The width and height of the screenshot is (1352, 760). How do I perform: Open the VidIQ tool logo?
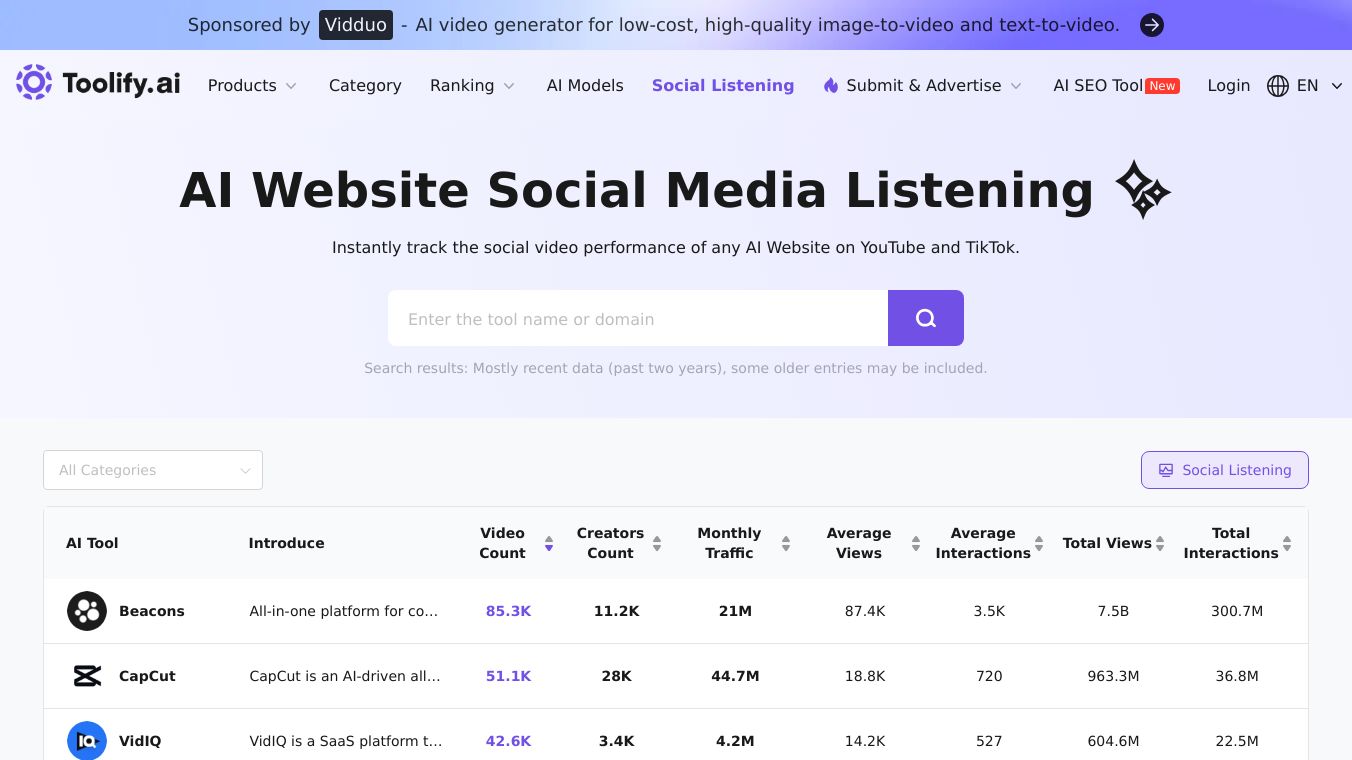87,741
